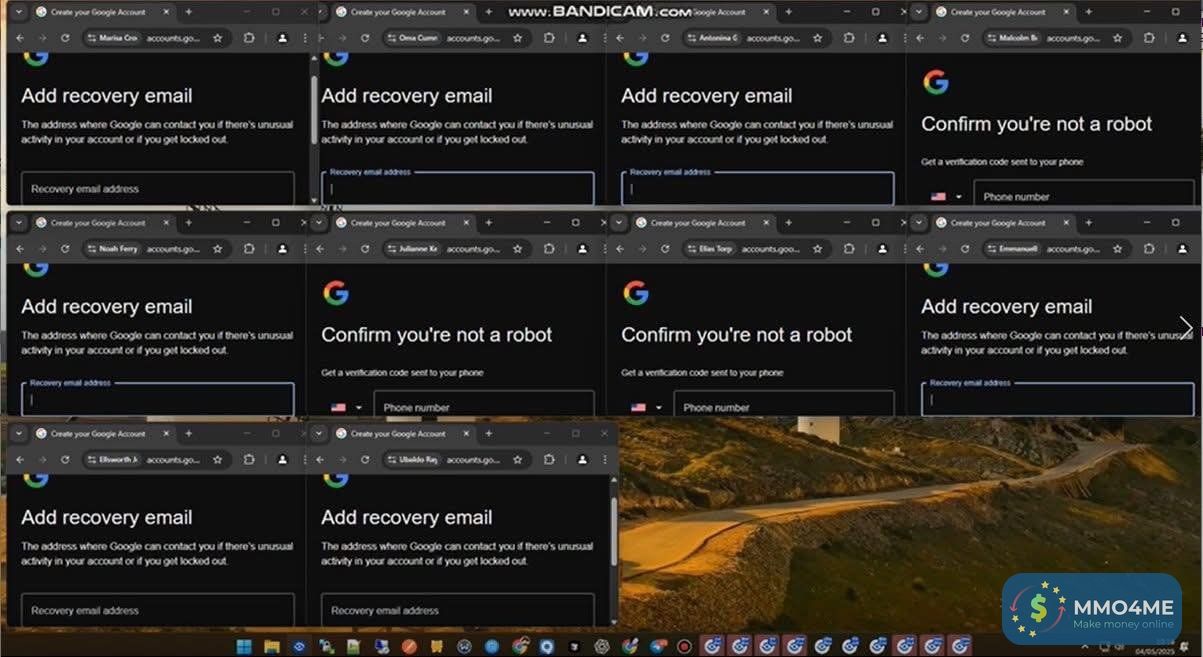Reload the page in Malcolm window
Image resolution: width=1203 pixels, height=657 pixels.
coord(965,38)
